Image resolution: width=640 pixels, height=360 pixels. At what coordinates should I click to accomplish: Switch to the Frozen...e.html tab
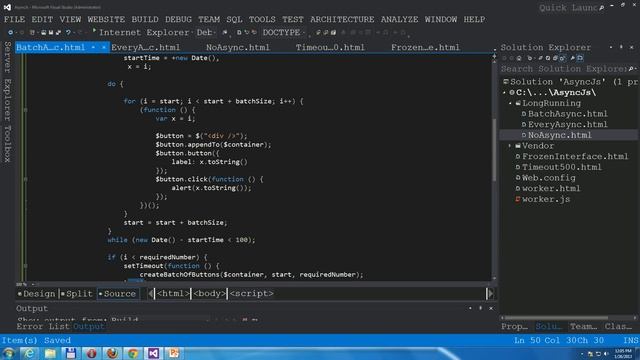pyautogui.click(x=425, y=47)
